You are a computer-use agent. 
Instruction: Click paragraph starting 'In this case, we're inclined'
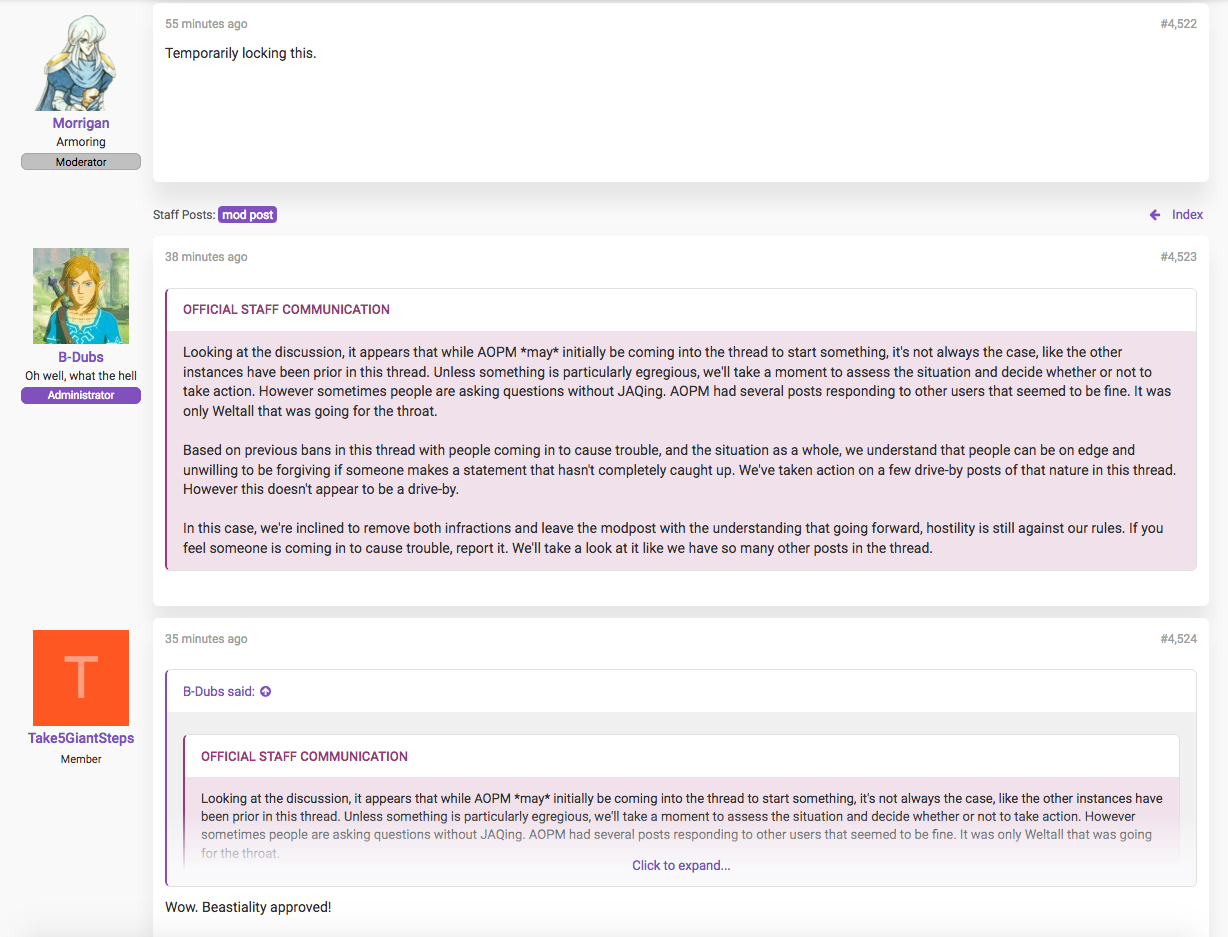click(x=673, y=538)
